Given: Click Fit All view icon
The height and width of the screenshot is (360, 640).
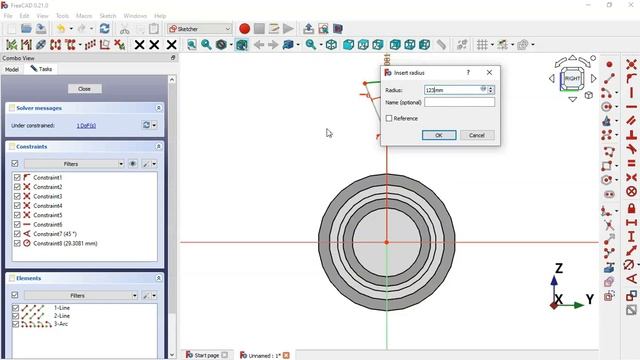Looking at the screenshot, I should 191,44.
